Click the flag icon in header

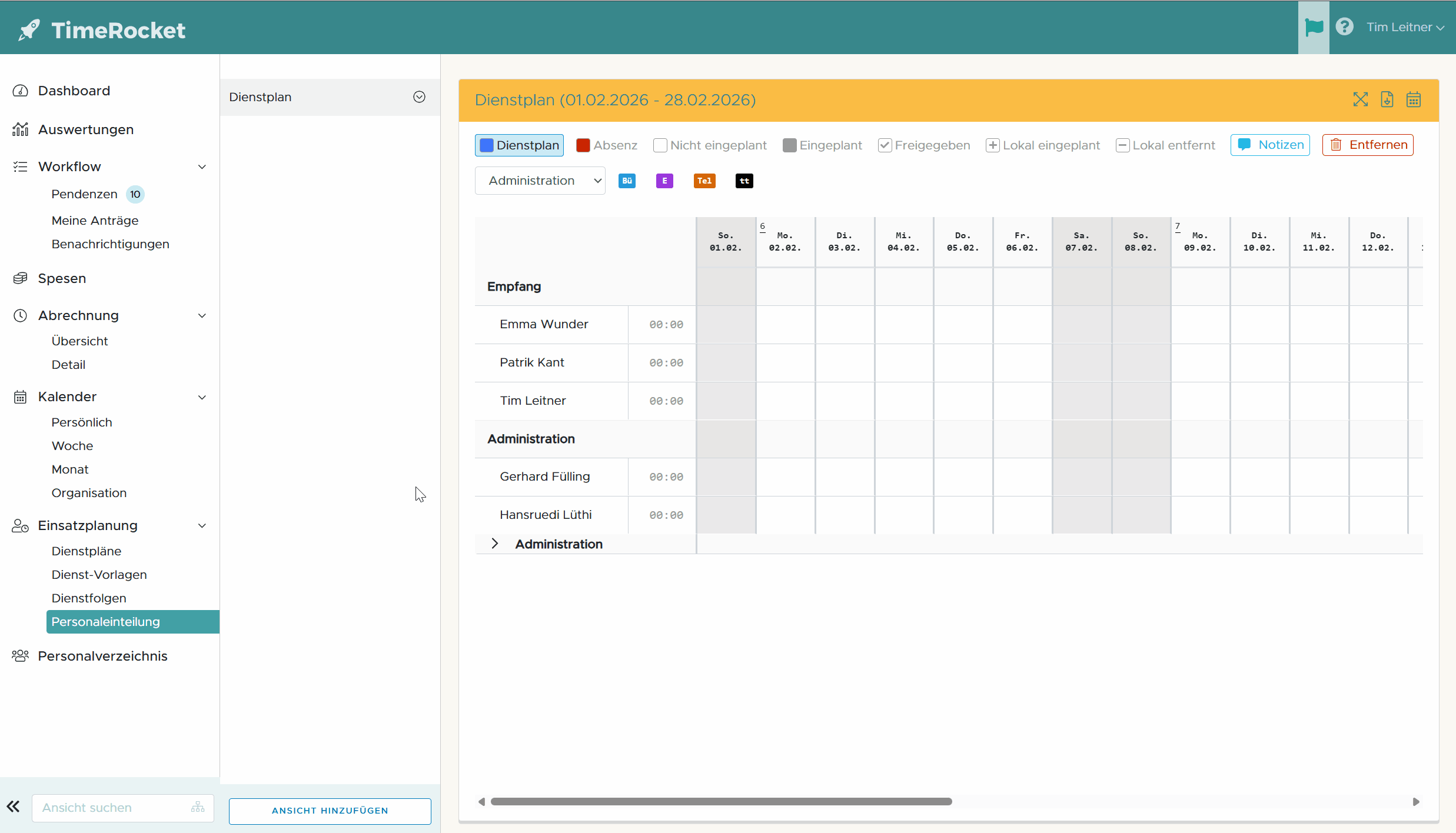click(1314, 27)
